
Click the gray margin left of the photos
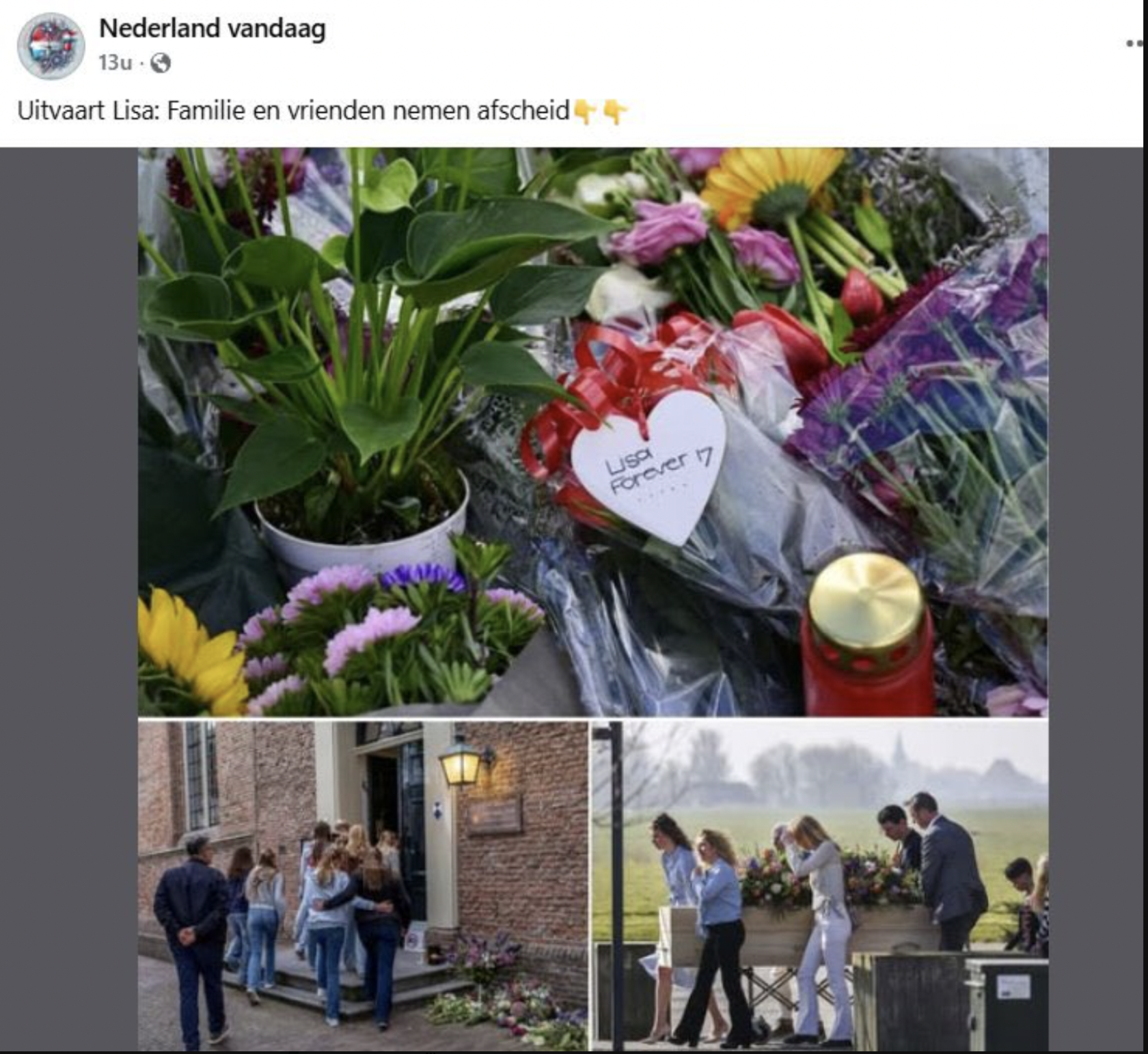click(69, 600)
